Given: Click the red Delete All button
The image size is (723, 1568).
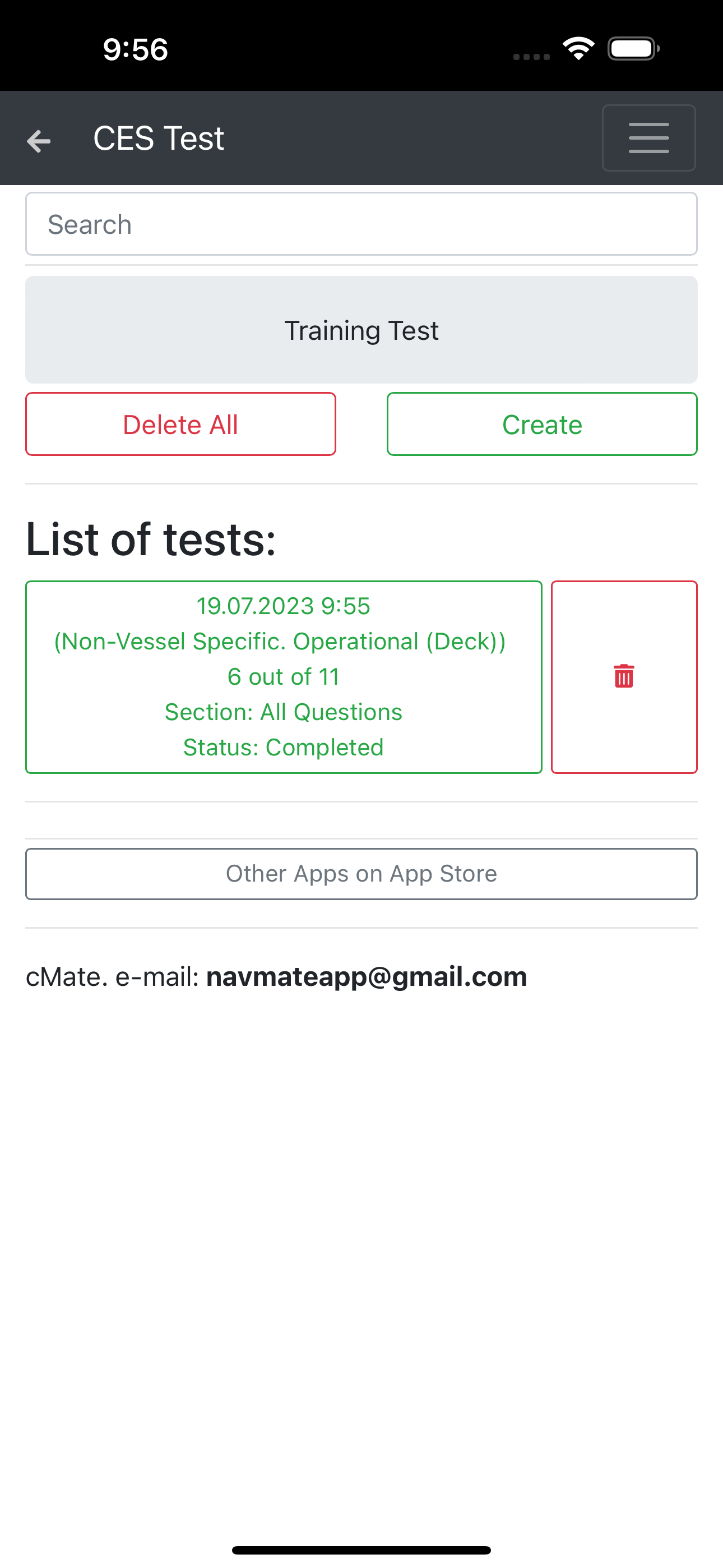Looking at the screenshot, I should point(180,425).
